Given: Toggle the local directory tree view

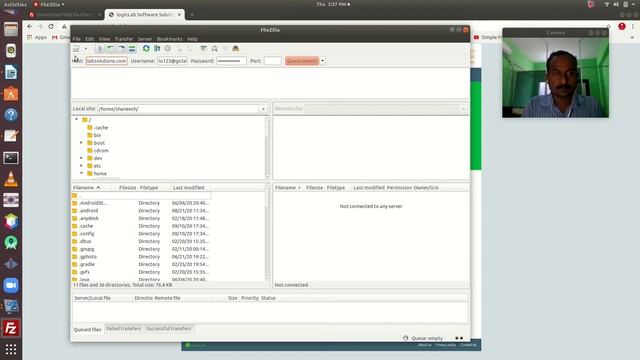Looking at the screenshot, I should tap(110, 49).
